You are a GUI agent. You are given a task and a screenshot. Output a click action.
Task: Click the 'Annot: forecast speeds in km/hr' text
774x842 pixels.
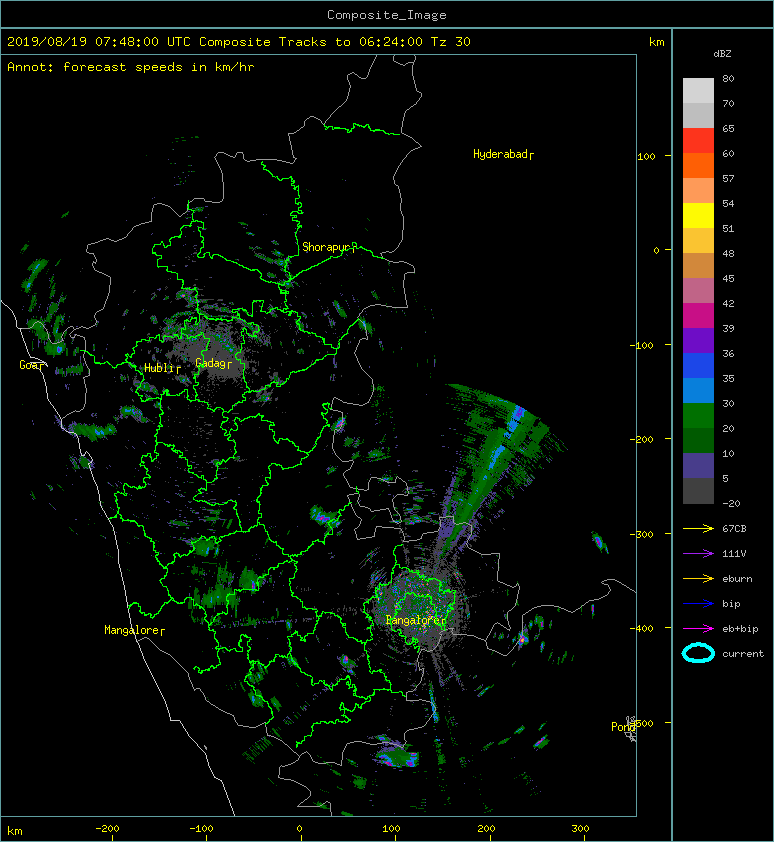coord(131,67)
